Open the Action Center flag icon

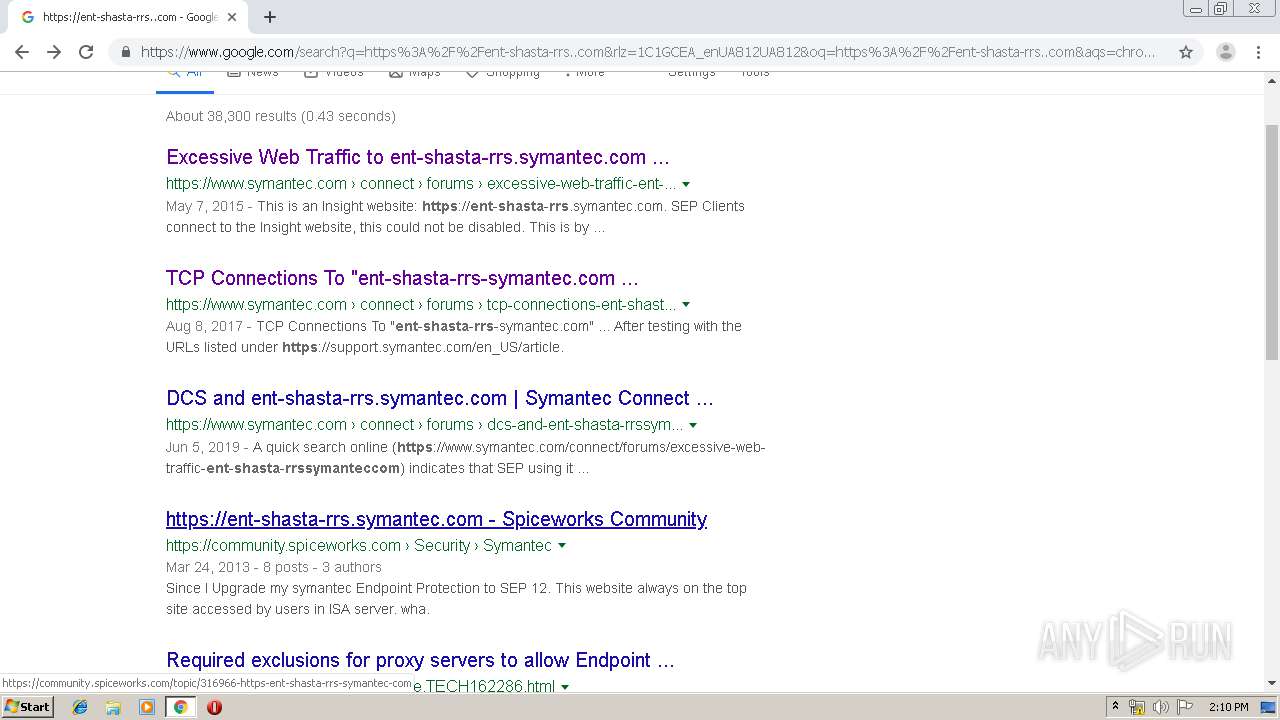(1184, 707)
